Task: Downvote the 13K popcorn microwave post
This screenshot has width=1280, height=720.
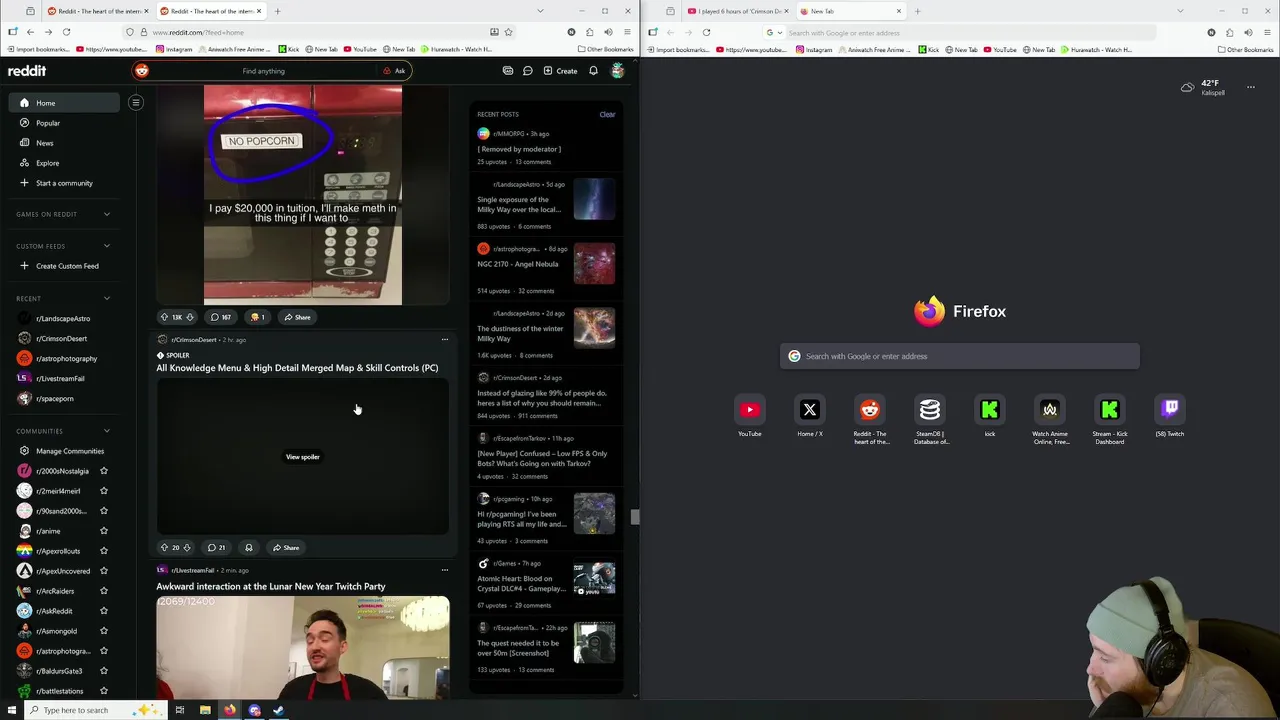Action: 189,317
